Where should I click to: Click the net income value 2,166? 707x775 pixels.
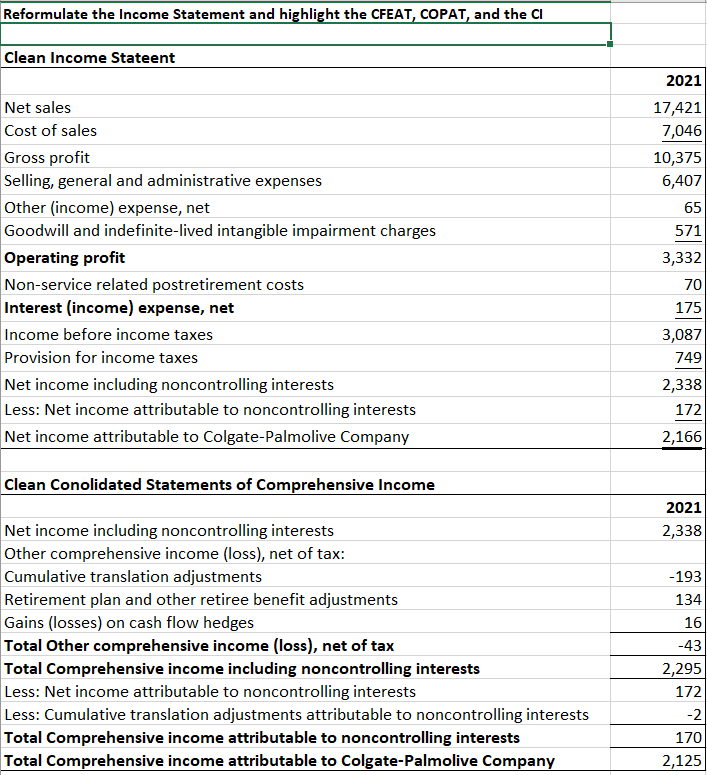tap(658, 436)
